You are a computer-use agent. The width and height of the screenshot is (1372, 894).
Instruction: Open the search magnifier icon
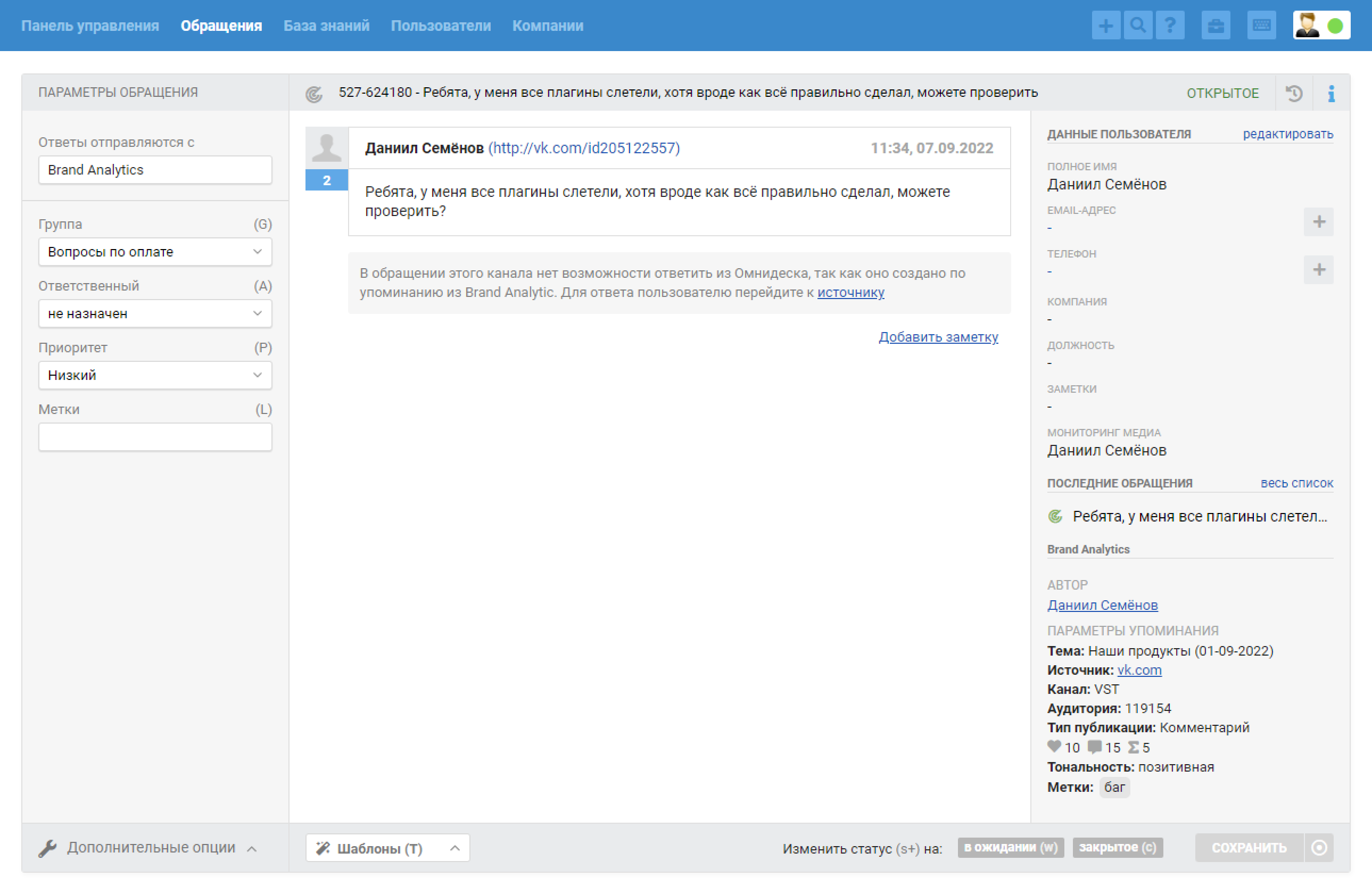(1137, 26)
